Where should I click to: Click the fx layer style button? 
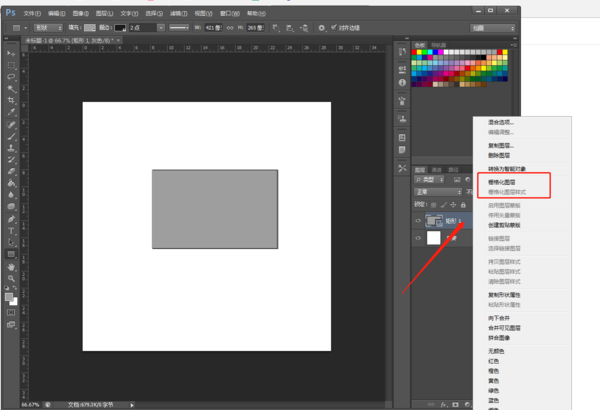tap(443, 405)
